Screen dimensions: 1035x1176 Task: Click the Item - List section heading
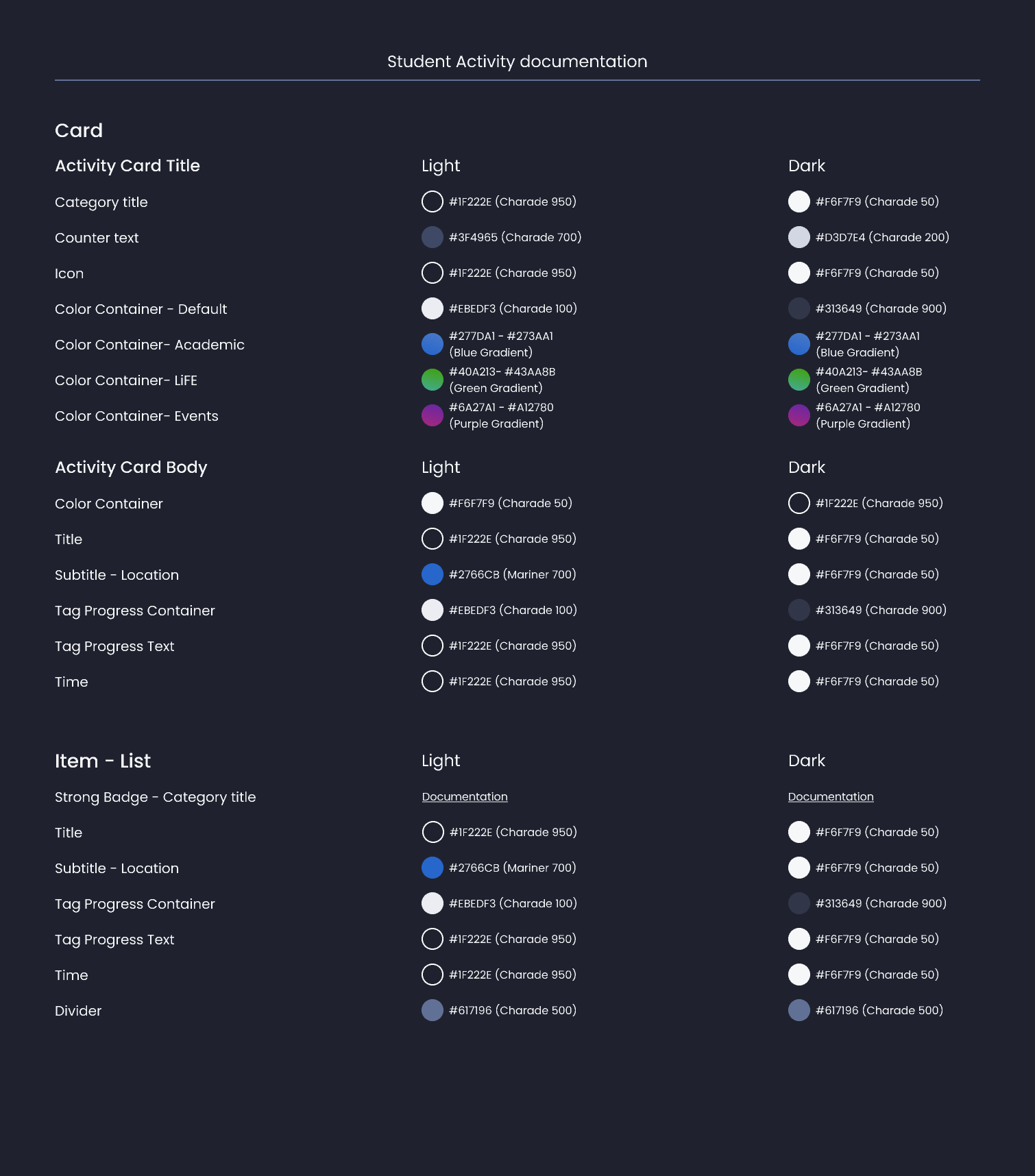(x=103, y=761)
